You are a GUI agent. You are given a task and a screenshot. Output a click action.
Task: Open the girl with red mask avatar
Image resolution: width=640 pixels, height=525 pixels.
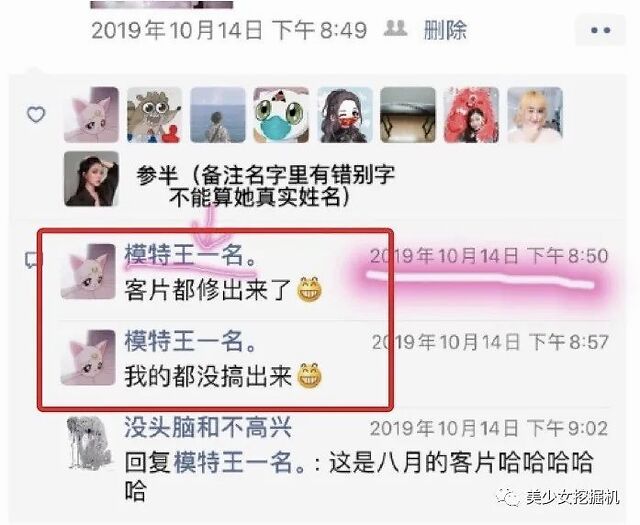click(x=345, y=115)
